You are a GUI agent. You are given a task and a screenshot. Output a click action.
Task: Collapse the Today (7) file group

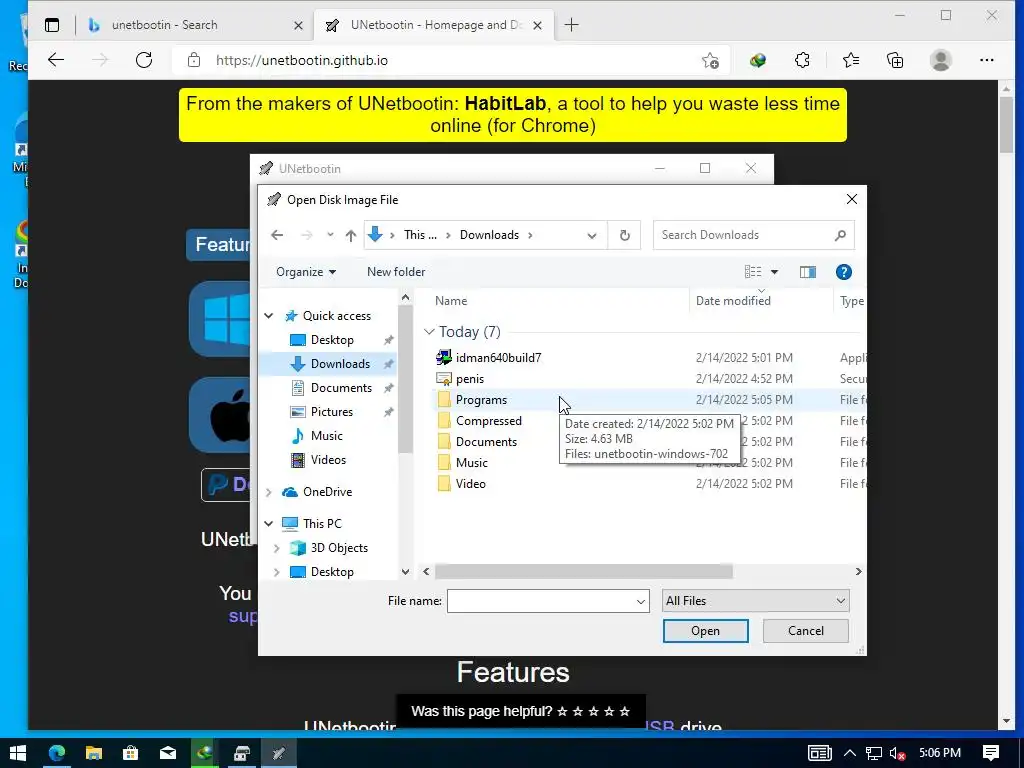(x=429, y=332)
